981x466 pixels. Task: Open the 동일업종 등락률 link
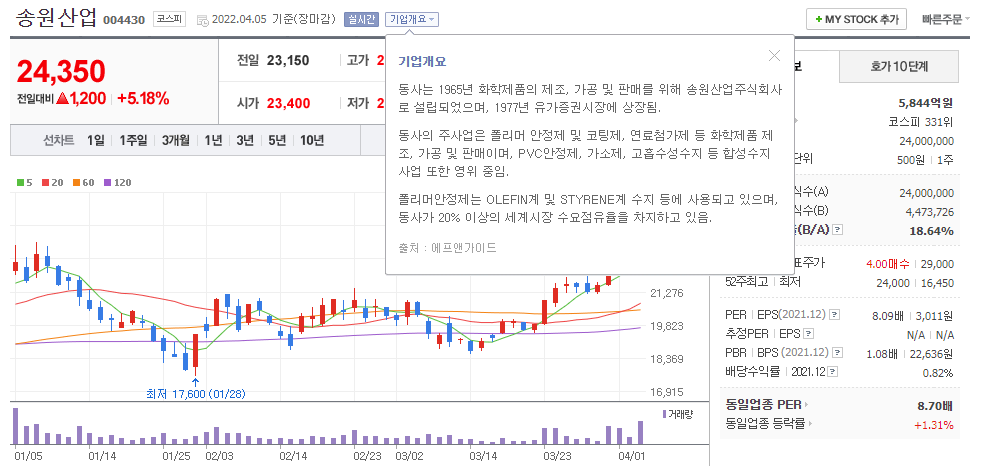(x=771, y=424)
